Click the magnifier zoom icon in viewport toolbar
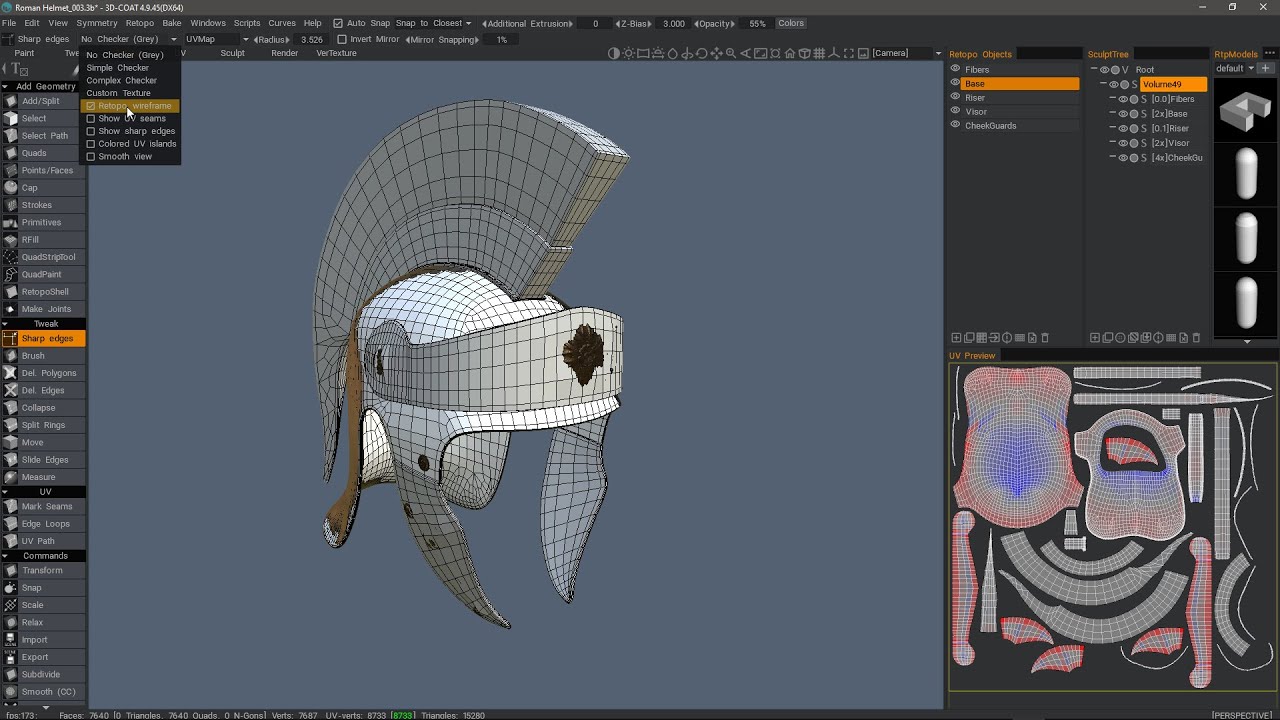 click(731, 54)
